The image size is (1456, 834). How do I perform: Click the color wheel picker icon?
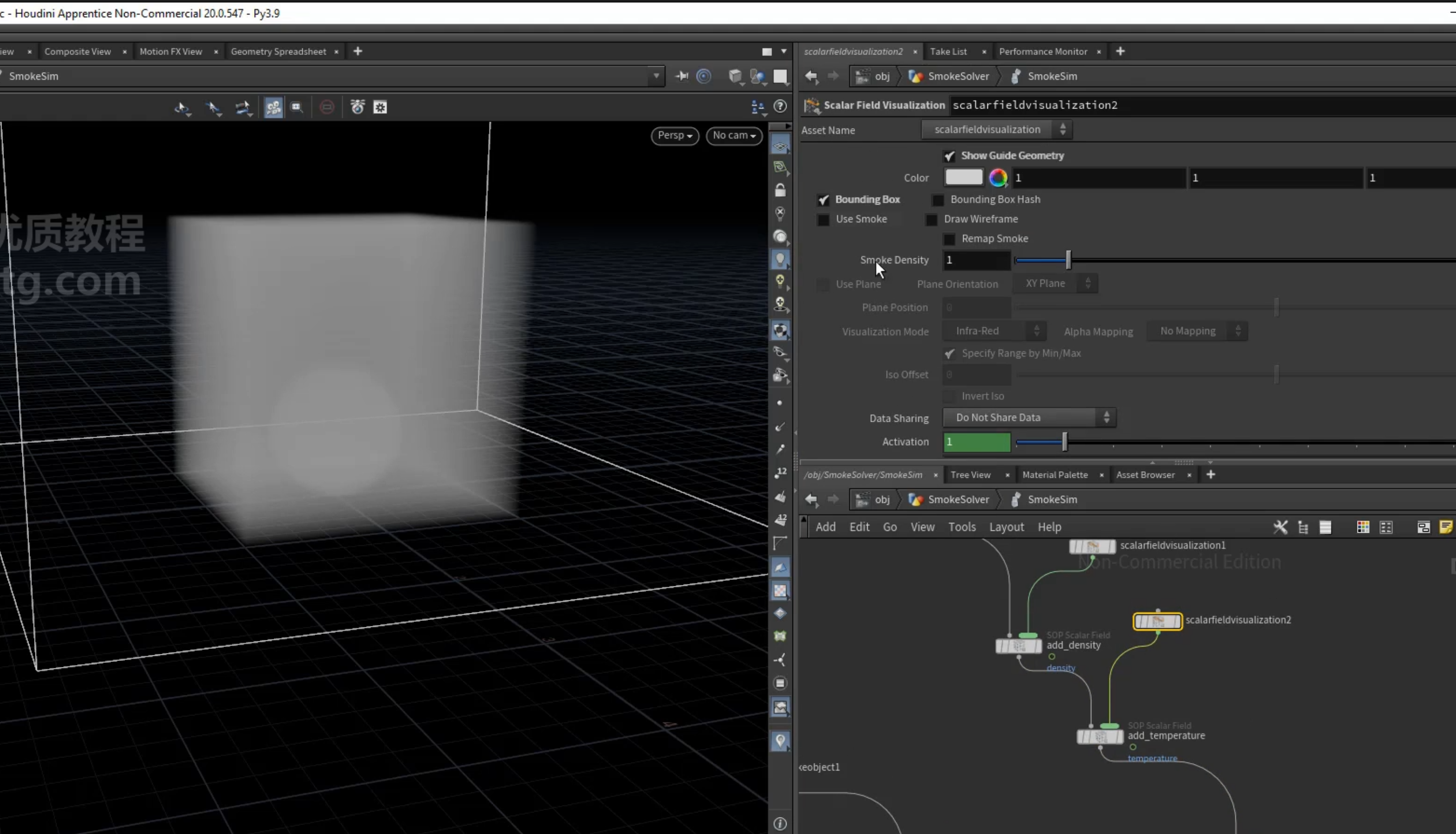point(998,178)
